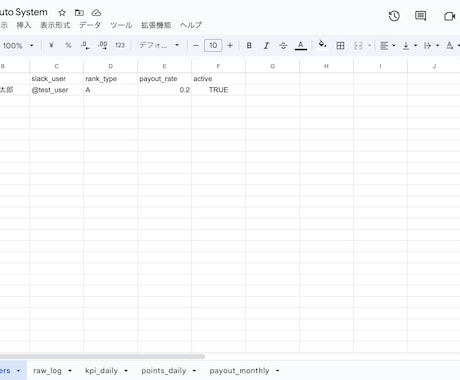Start a video meeting icon
Screen dimensions: 460x380
[x=450, y=16]
